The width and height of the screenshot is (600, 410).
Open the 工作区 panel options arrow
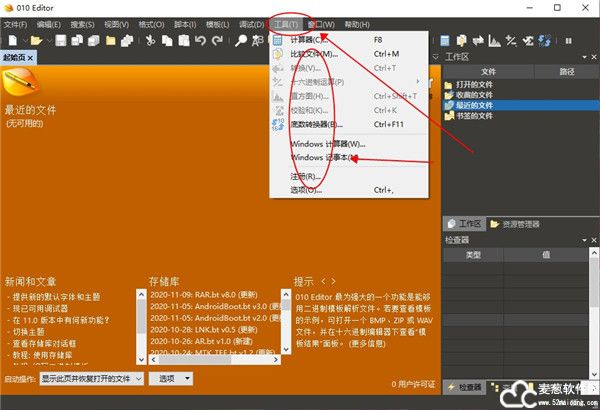(x=584, y=57)
